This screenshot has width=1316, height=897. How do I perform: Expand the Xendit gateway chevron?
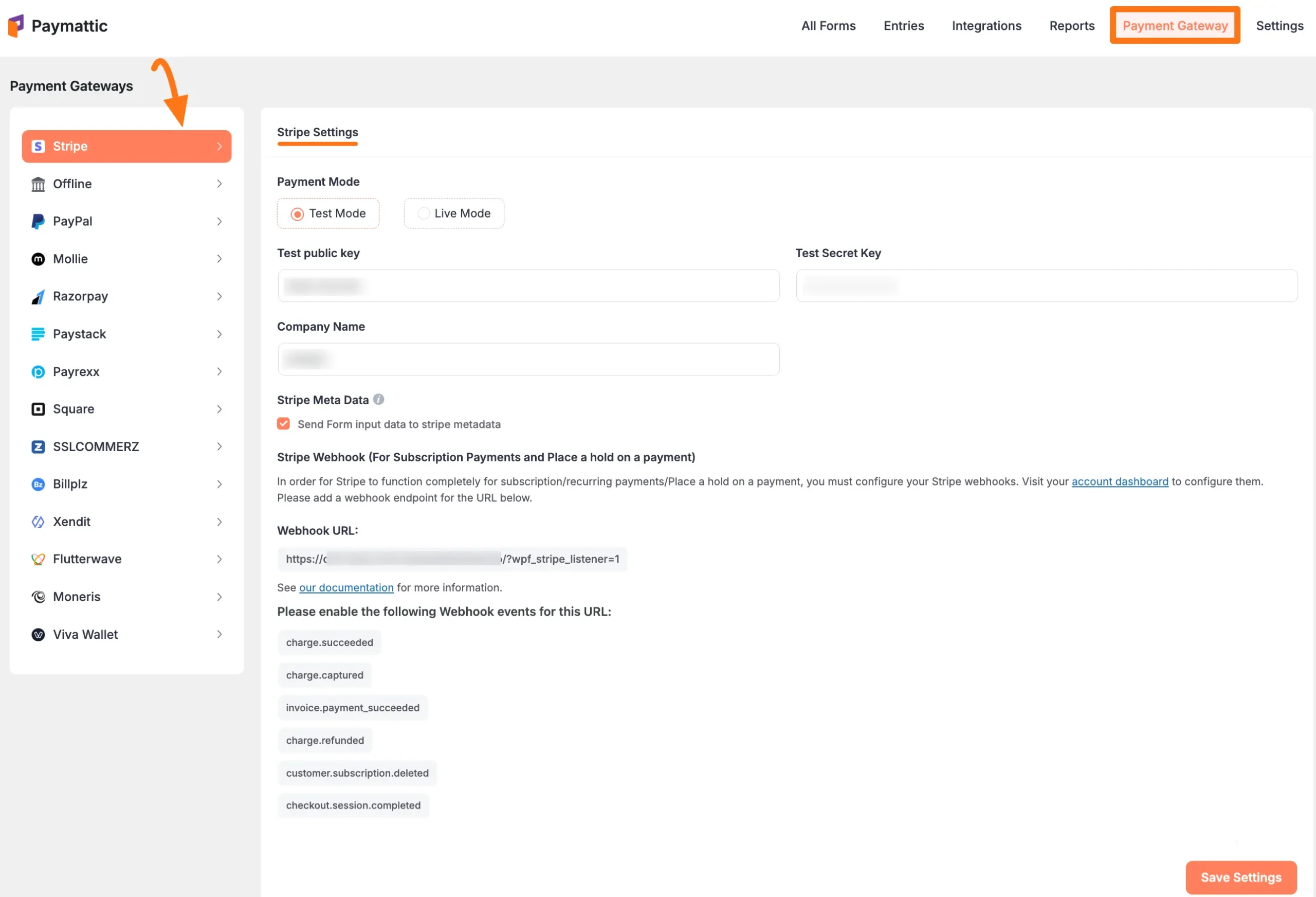[x=219, y=522]
